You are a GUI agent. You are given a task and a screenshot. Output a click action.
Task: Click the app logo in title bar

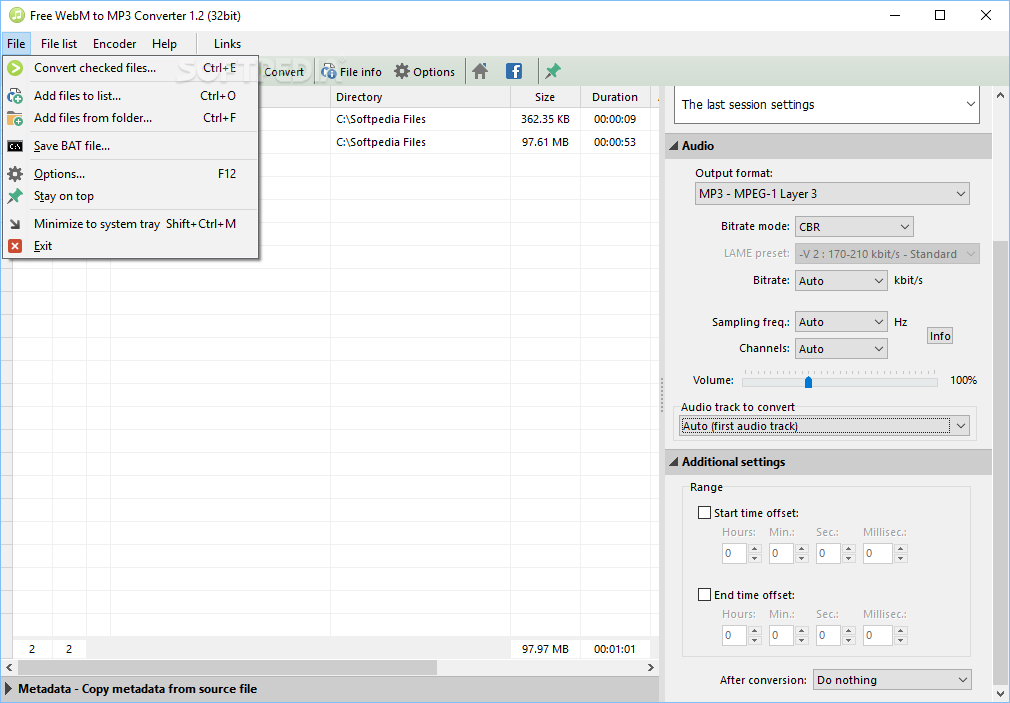click(x=17, y=15)
